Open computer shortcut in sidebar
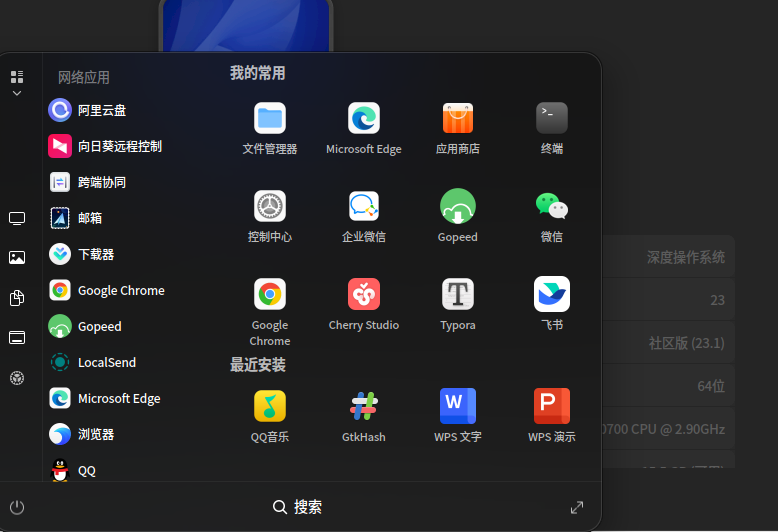The width and height of the screenshot is (778, 532). 17,218
